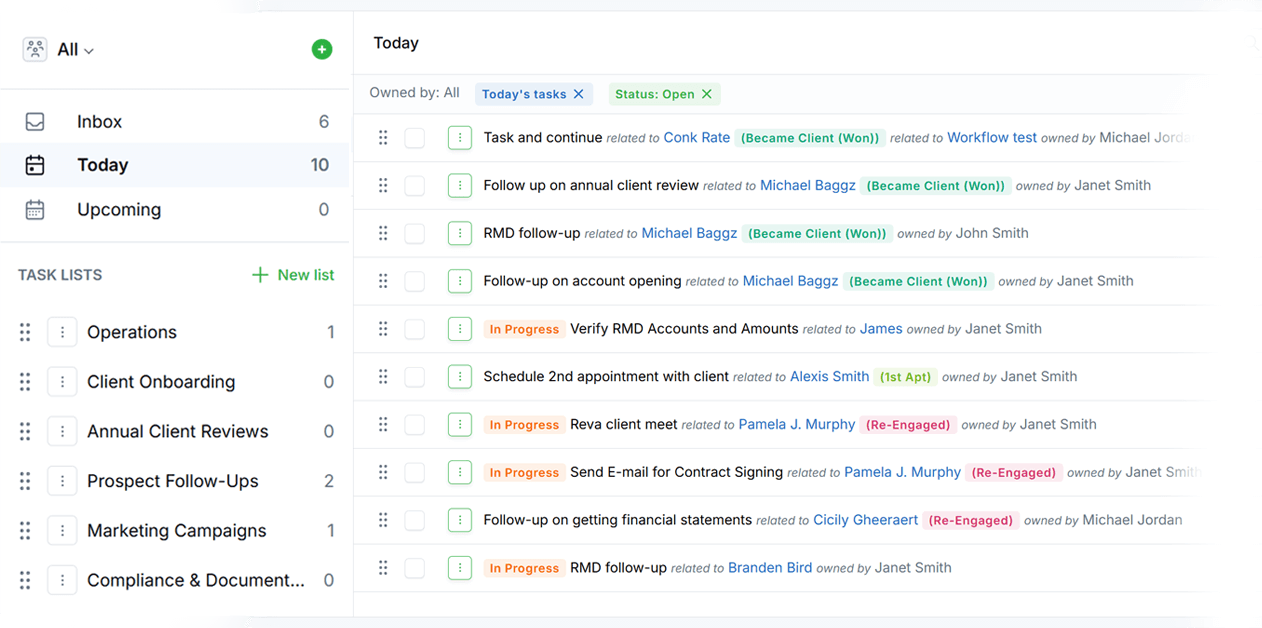Open the Prospect Follow-Ups list

coord(173,481)
